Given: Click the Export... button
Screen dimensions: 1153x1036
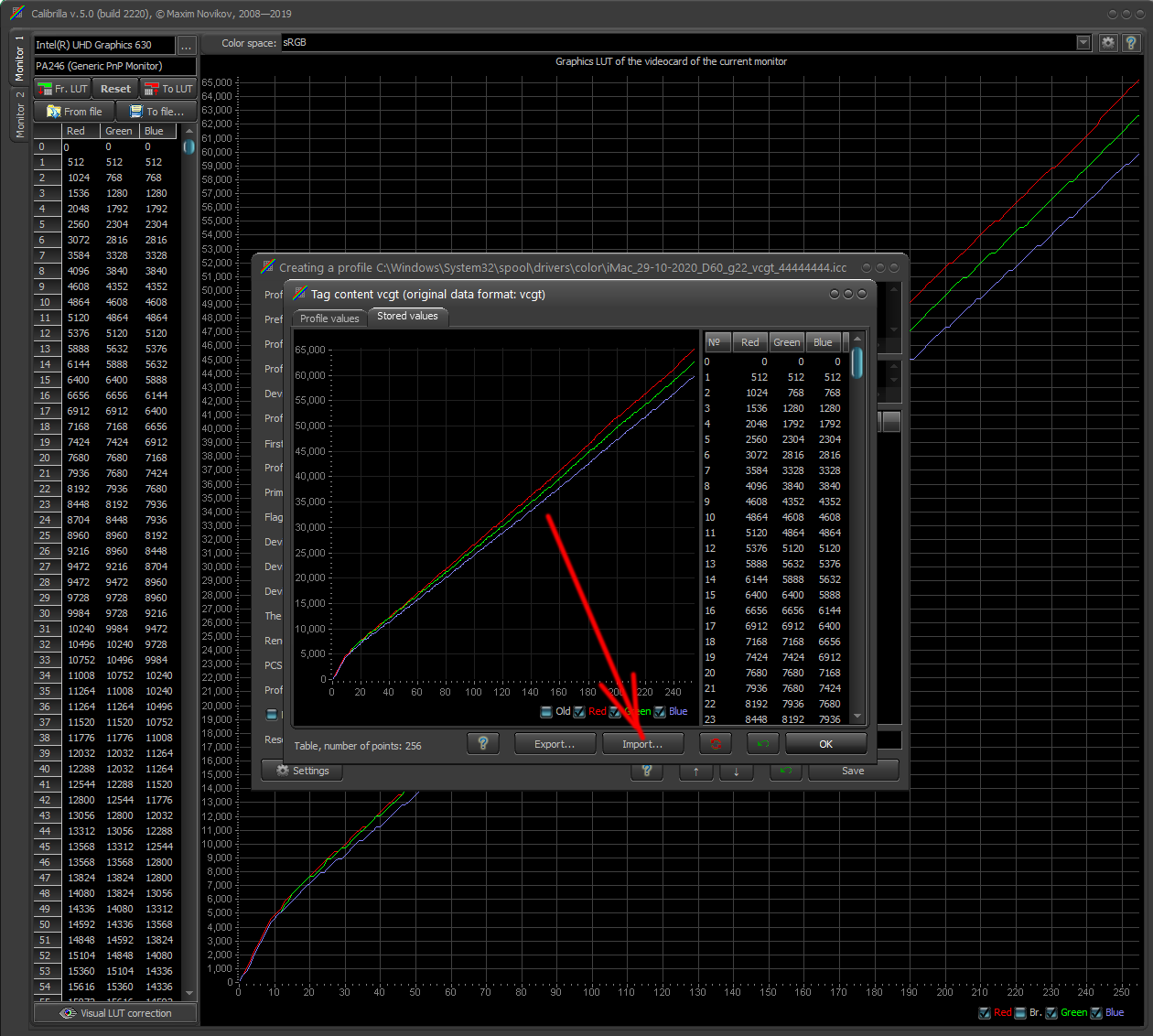Looking at the screenshot, I should click(555, 744).
